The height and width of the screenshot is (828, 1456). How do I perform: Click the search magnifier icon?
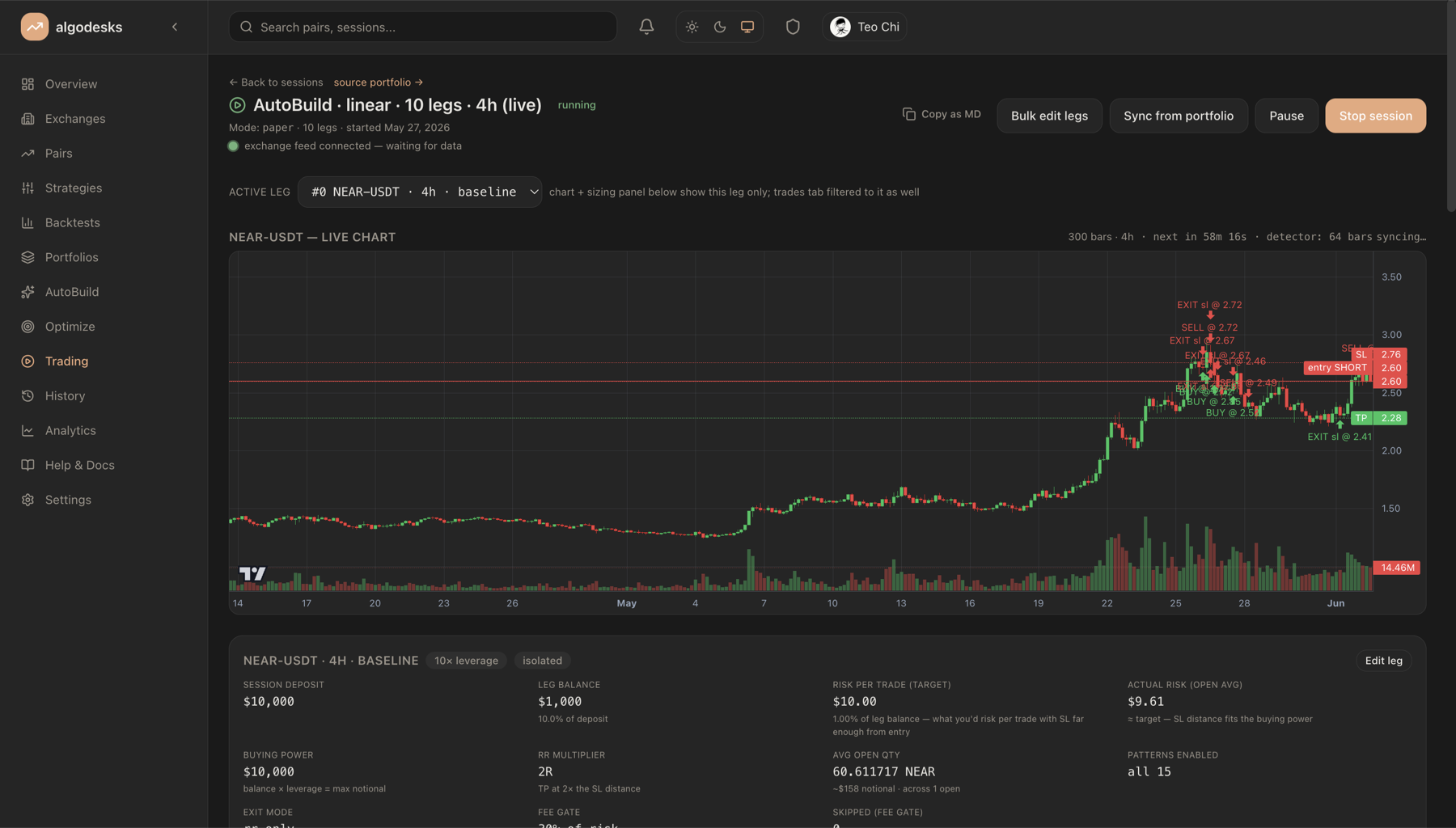[x=247, y=27]
